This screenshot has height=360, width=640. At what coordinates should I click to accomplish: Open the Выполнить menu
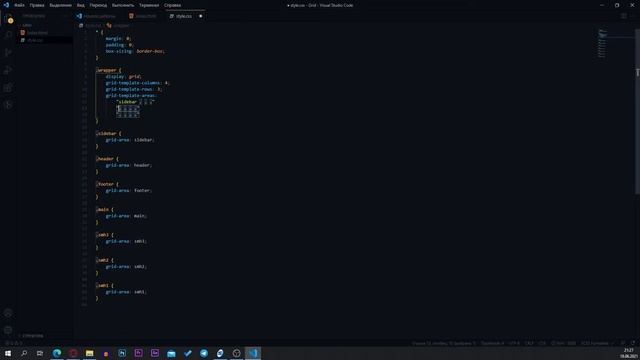pyautogui.click(x=123, y=5)
